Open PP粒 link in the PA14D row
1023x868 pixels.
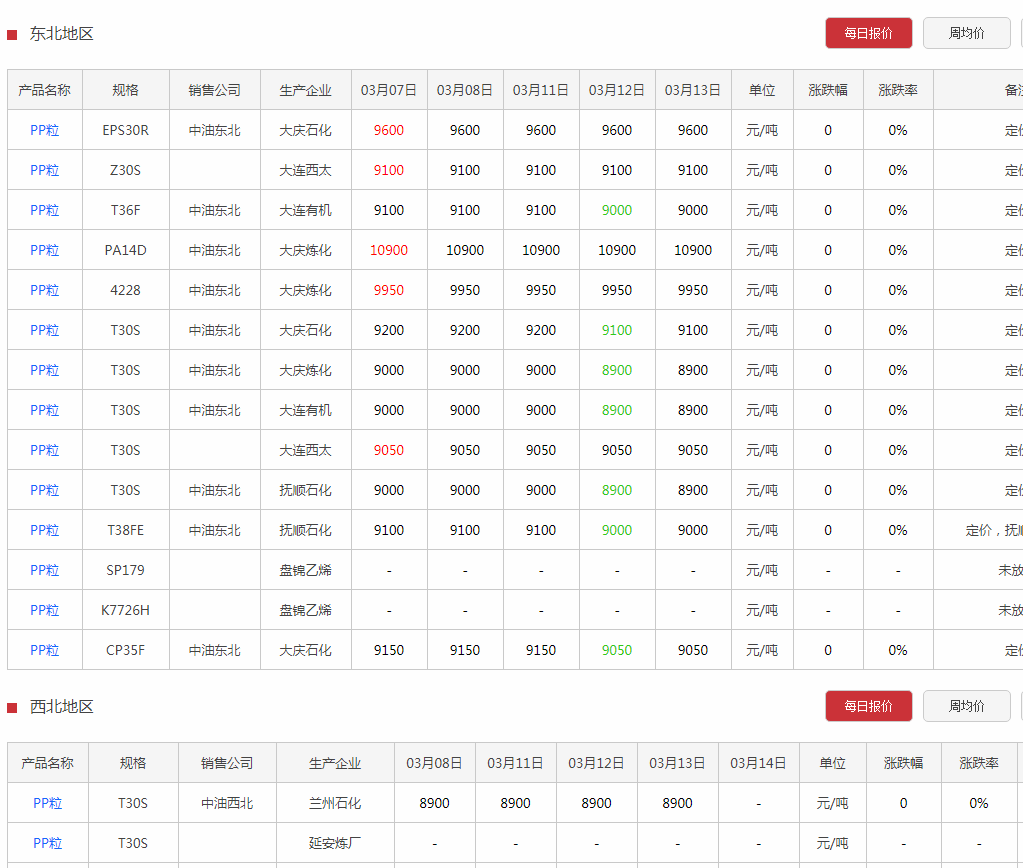45,250
